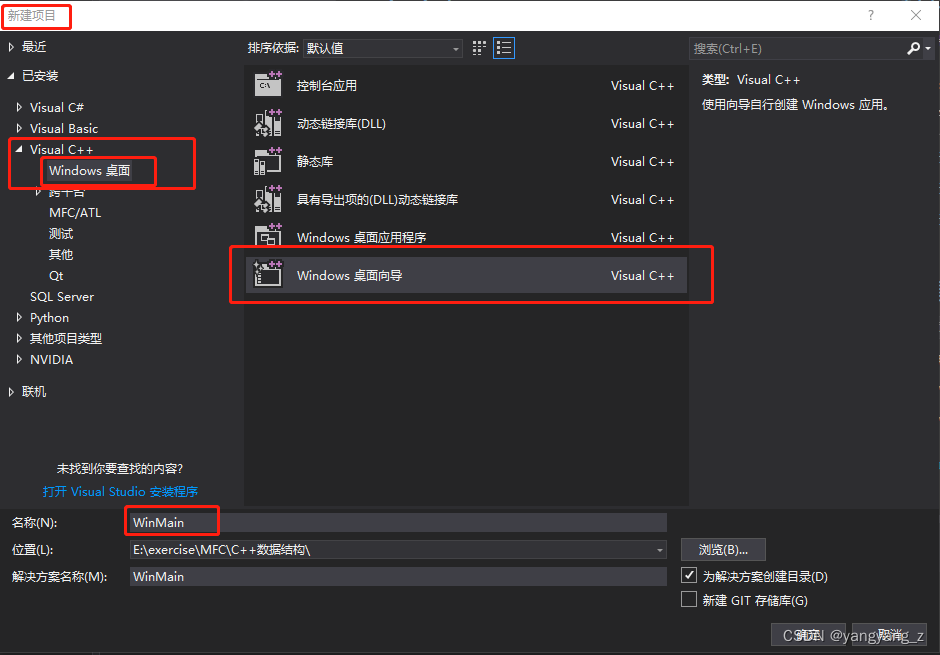
Task: Click the Windows 桌面应用程序 template icon
Action: click(268, 236)
